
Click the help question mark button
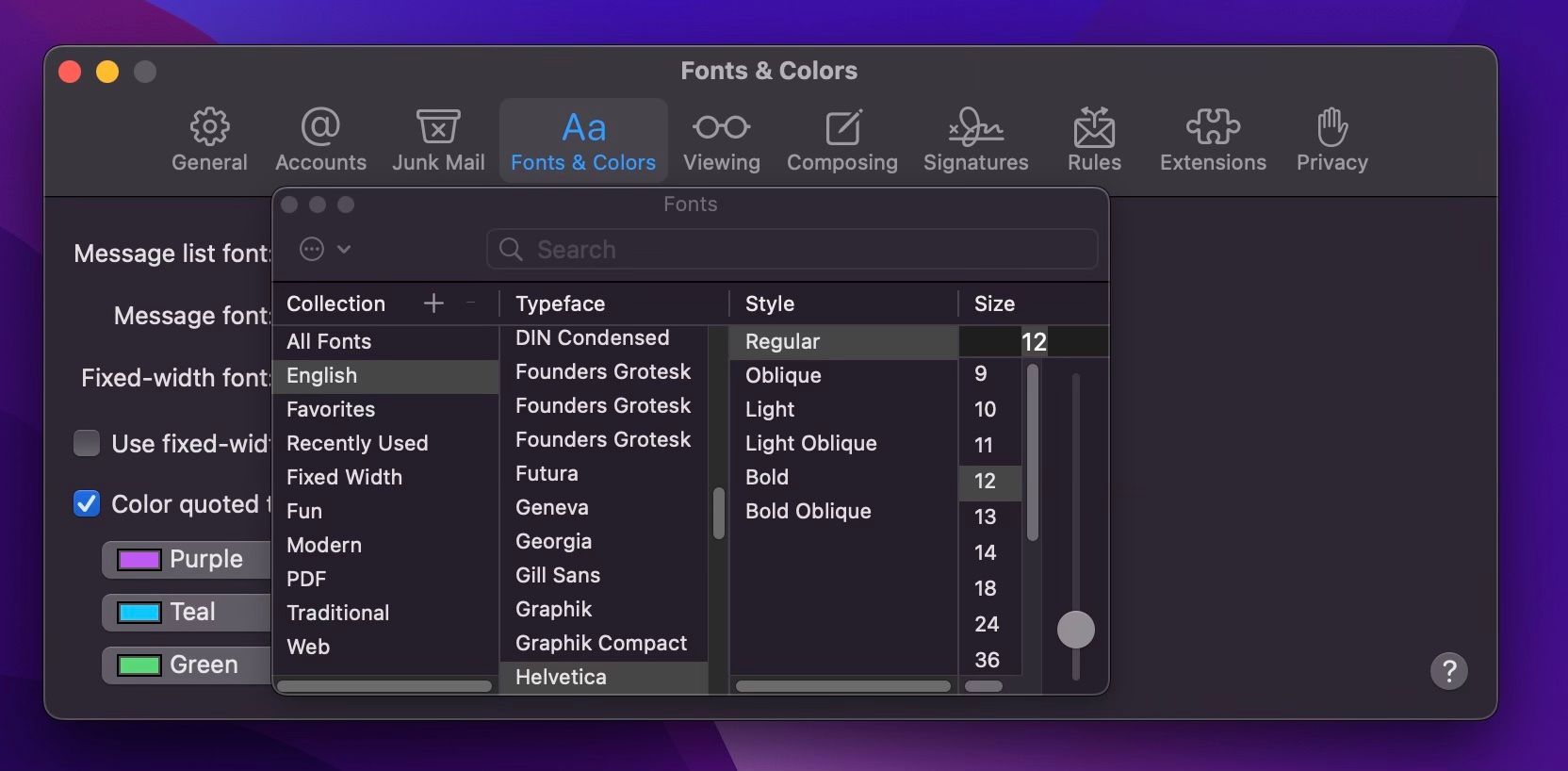[1448, 671]
